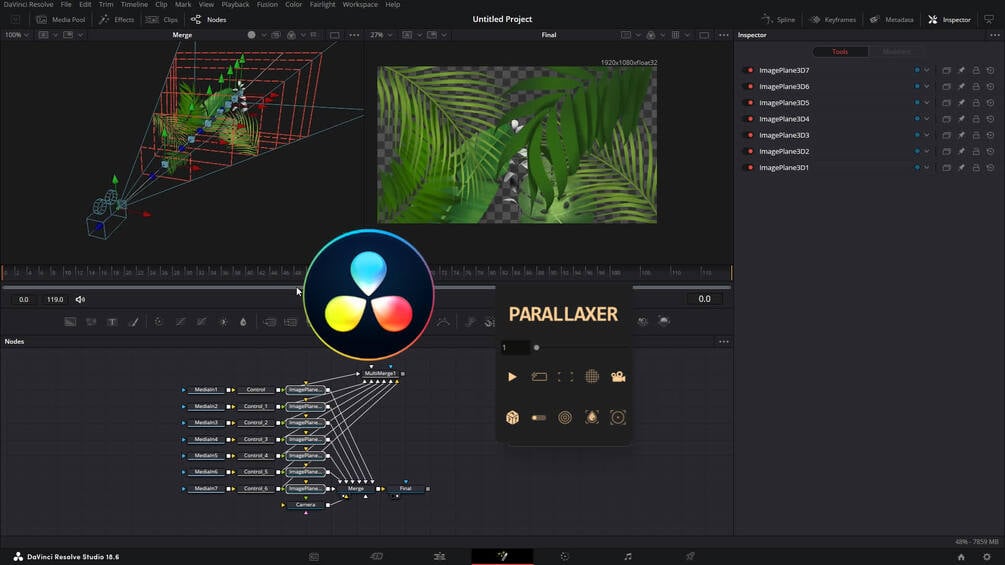Open the Keyframes panel button
1005x565 pixels.
(833, 20)
